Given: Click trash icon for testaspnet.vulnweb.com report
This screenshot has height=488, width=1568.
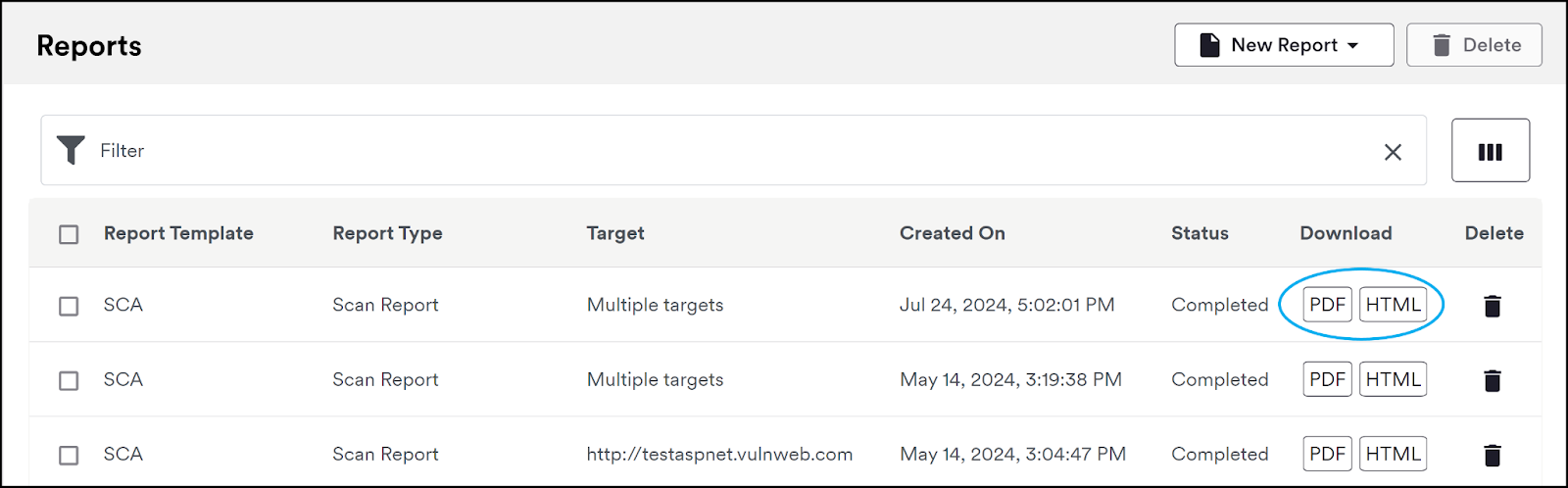Looking at the screenshot, I should click(1493, 455).
